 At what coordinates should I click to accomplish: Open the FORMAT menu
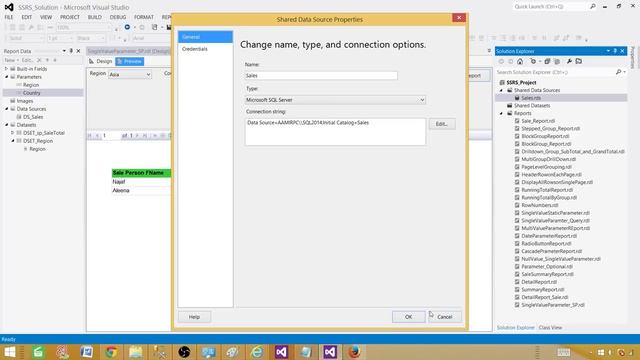point(144,17)
